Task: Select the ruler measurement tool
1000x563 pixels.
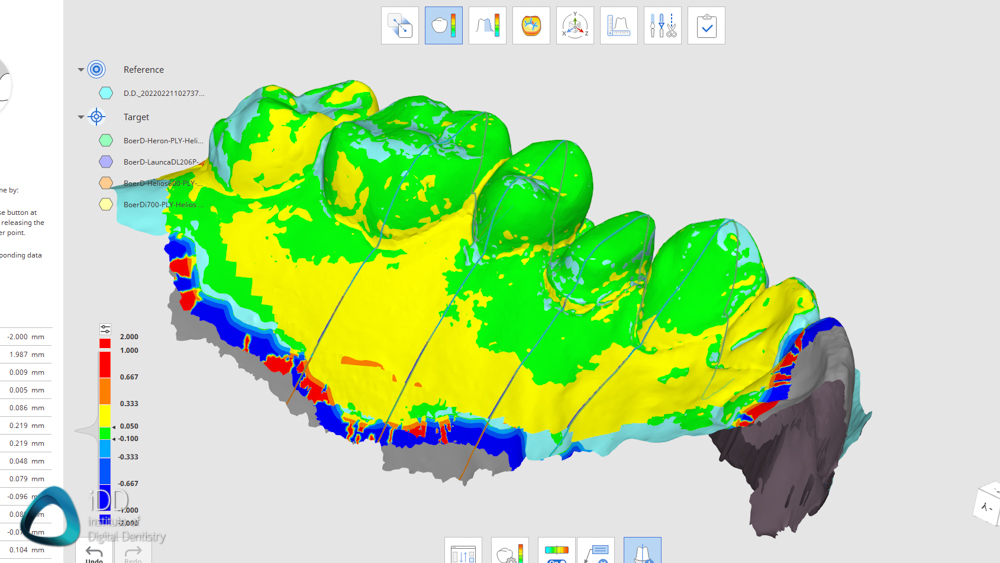Action: coord(619,26)
